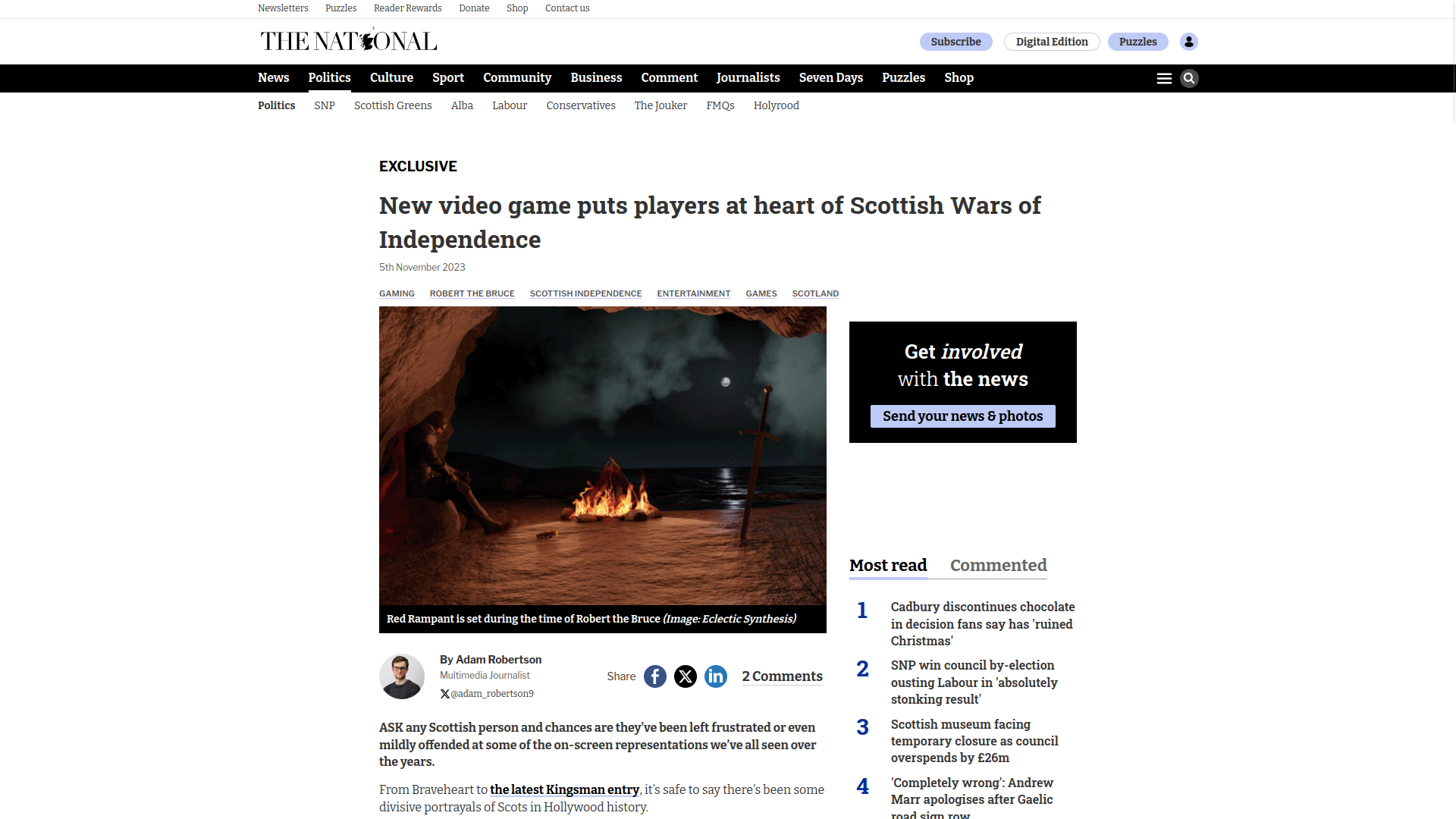Open the GAMING tag

coord(397,293)
